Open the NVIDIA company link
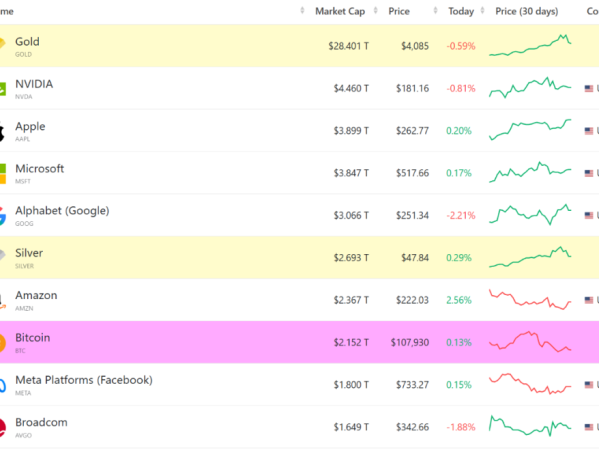The image size is (599, 450). click(x=34, y=84)
